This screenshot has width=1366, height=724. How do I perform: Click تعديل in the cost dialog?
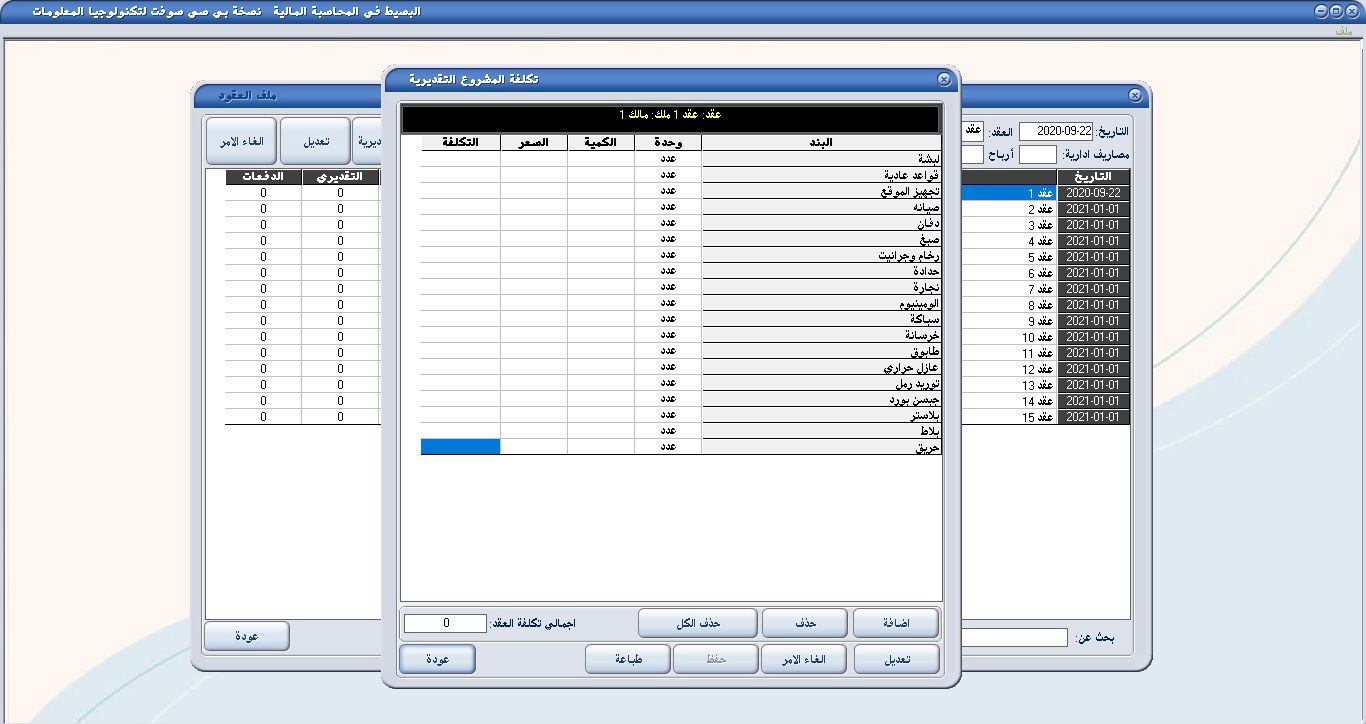click(x=894, y=658)
